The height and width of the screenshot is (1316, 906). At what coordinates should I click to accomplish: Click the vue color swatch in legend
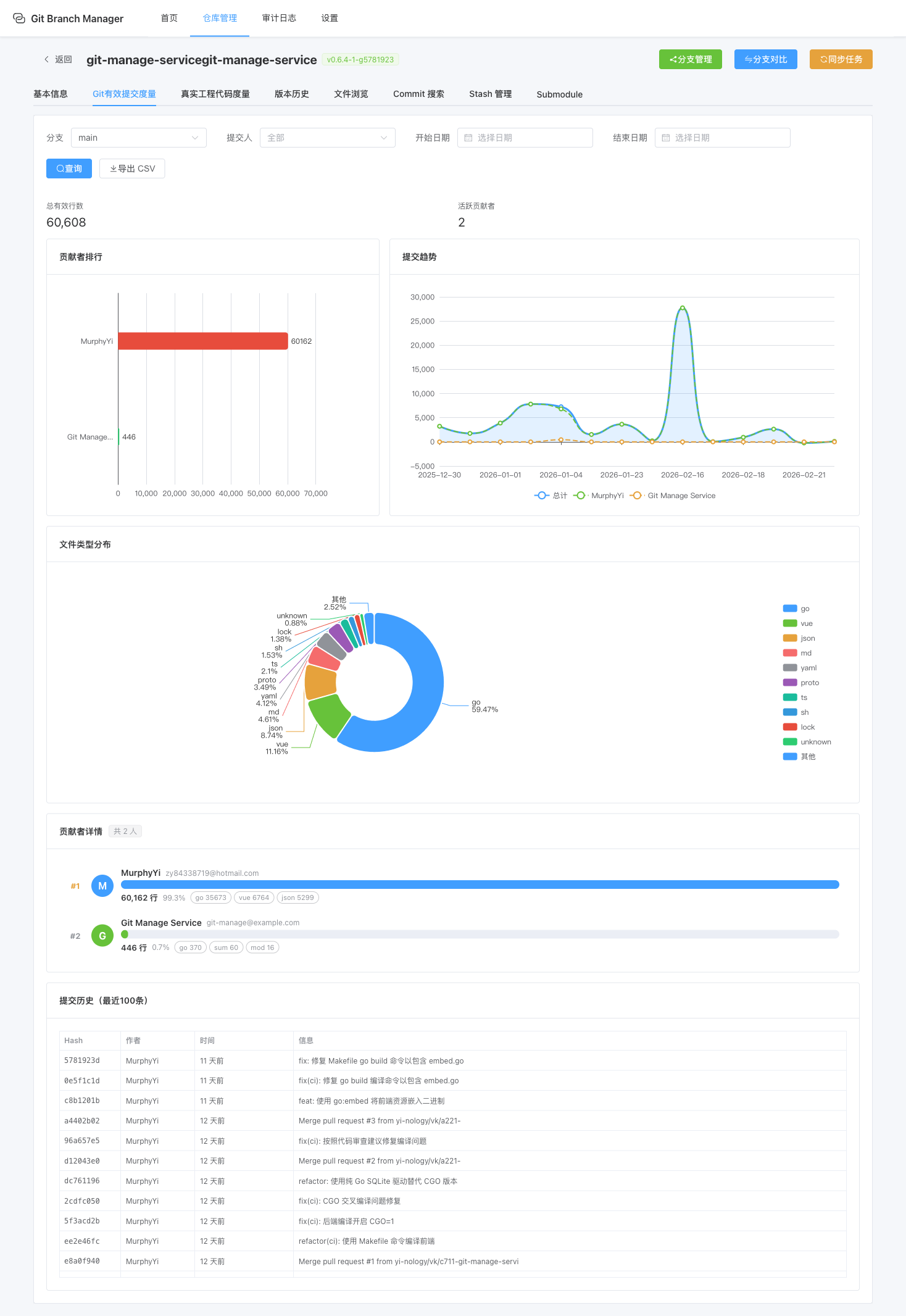click(790, 623)
